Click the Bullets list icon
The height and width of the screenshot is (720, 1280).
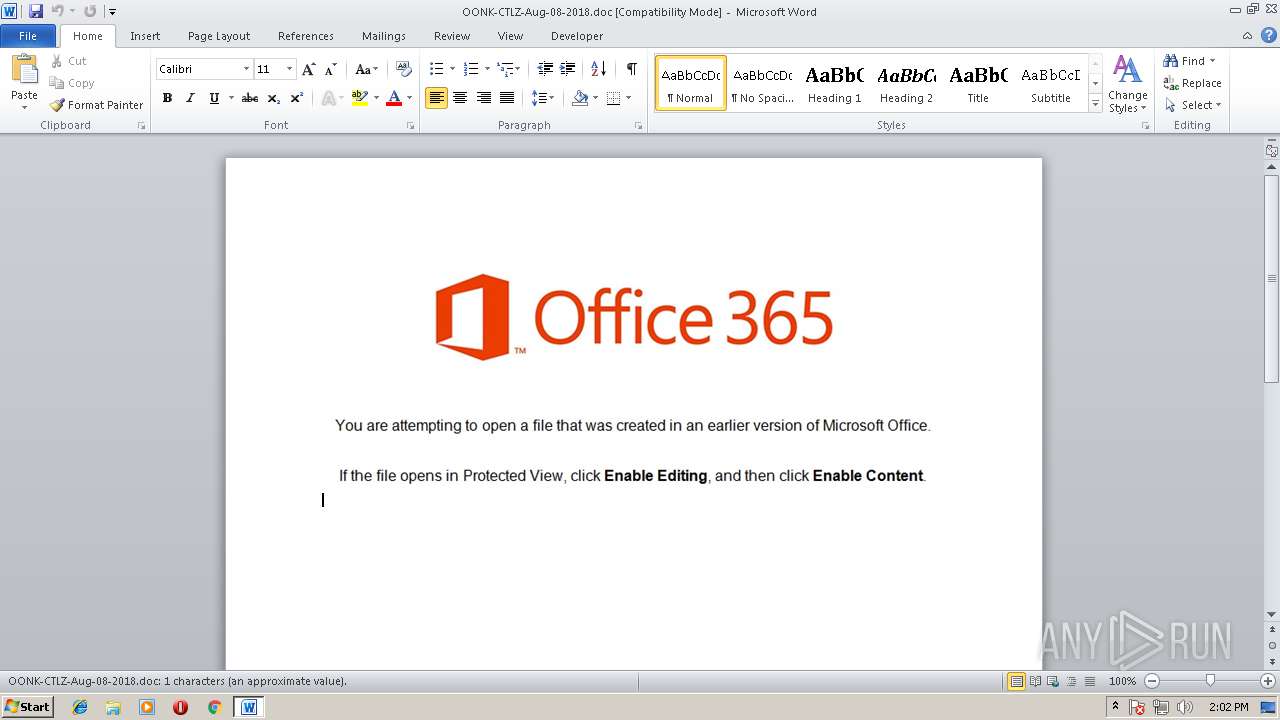coord(436,69)
